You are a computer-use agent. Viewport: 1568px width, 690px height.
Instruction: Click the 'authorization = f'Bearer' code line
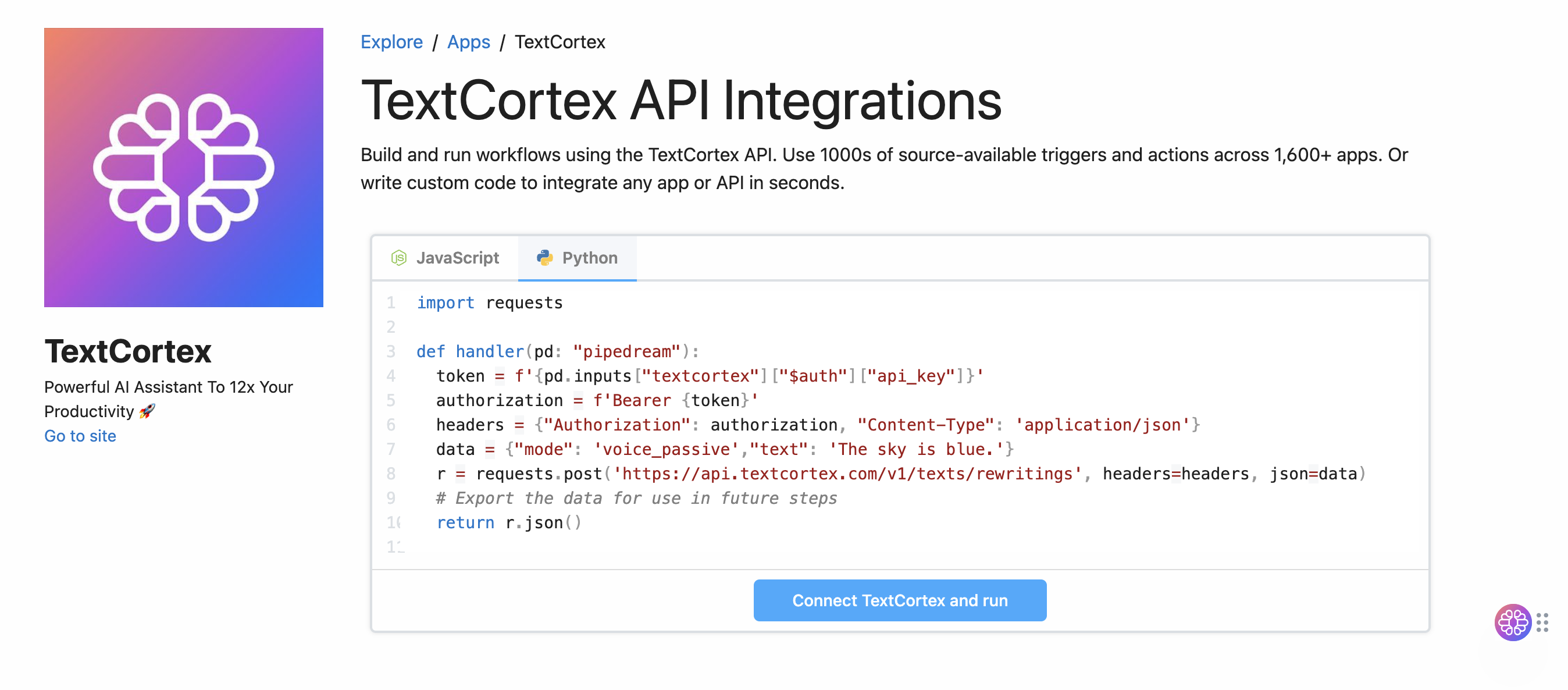597,400
